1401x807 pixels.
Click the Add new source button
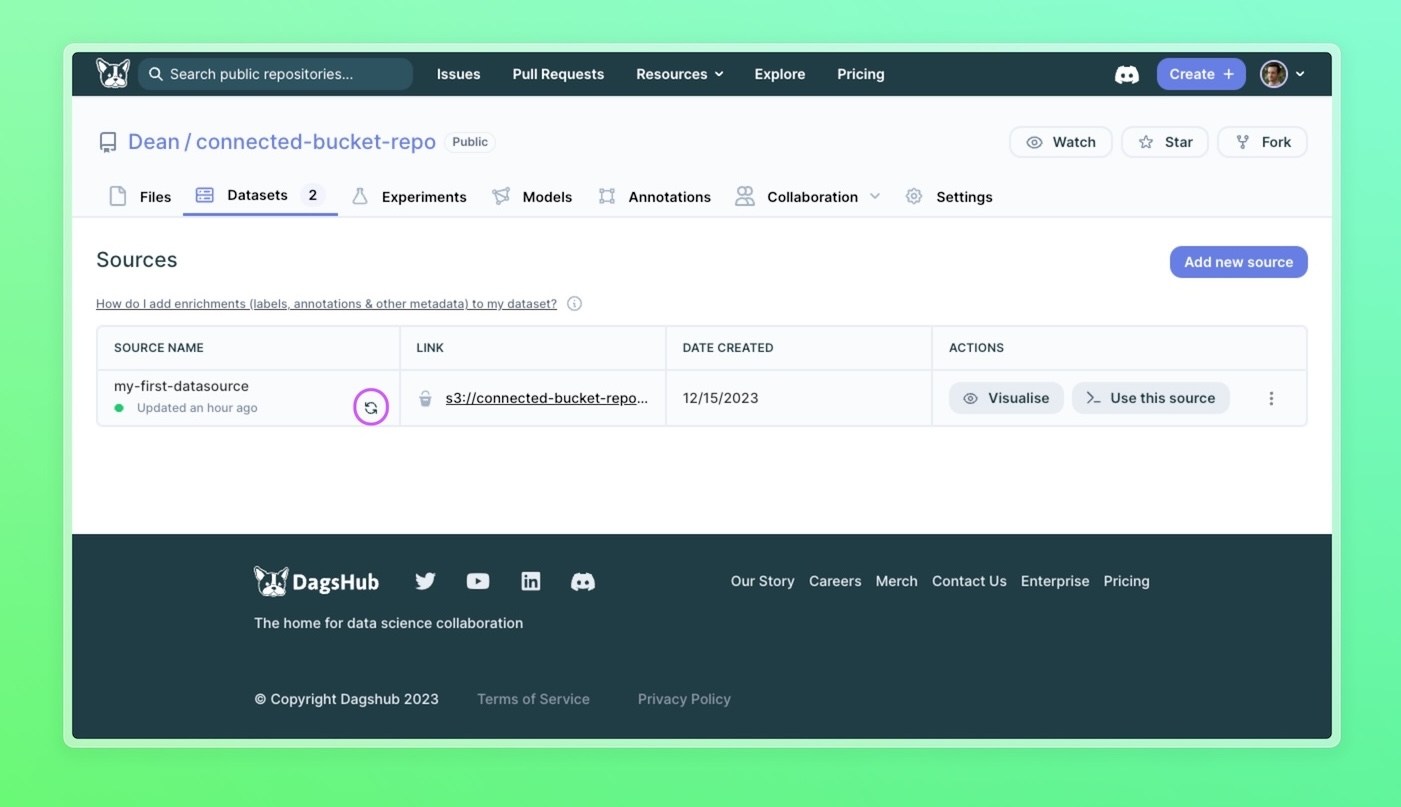pos(1238,262)
